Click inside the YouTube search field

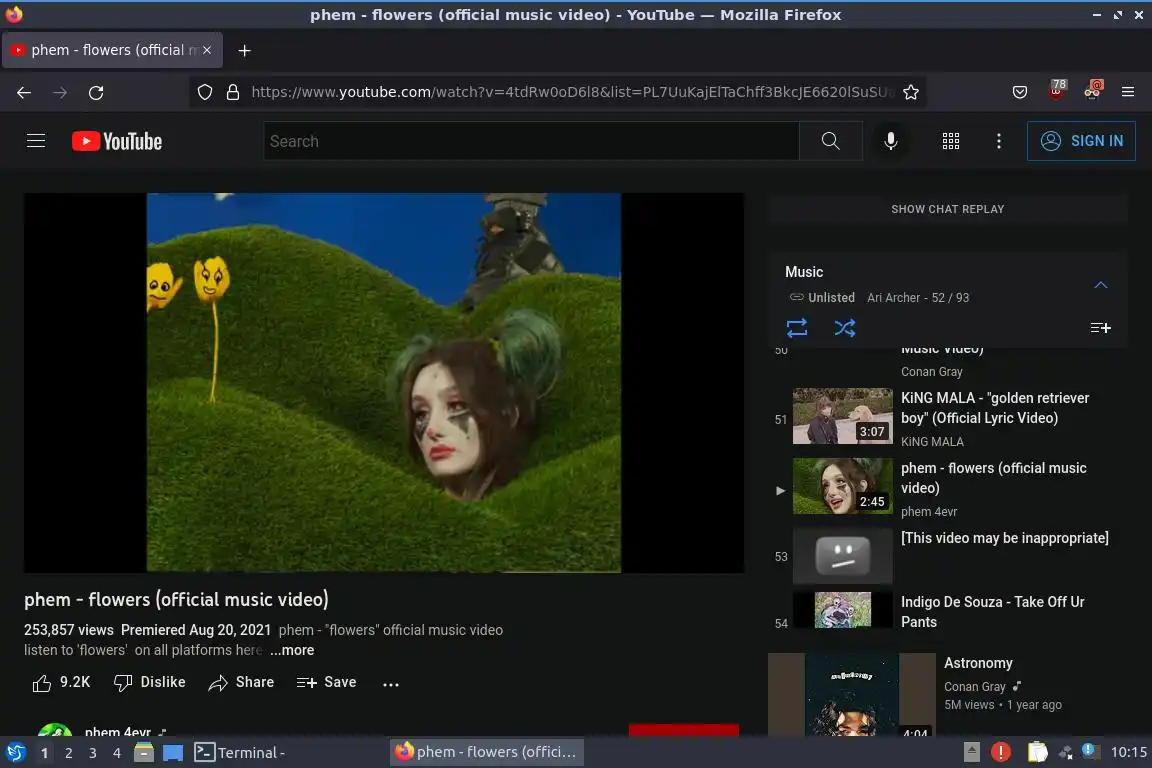(x=531, y=141)
